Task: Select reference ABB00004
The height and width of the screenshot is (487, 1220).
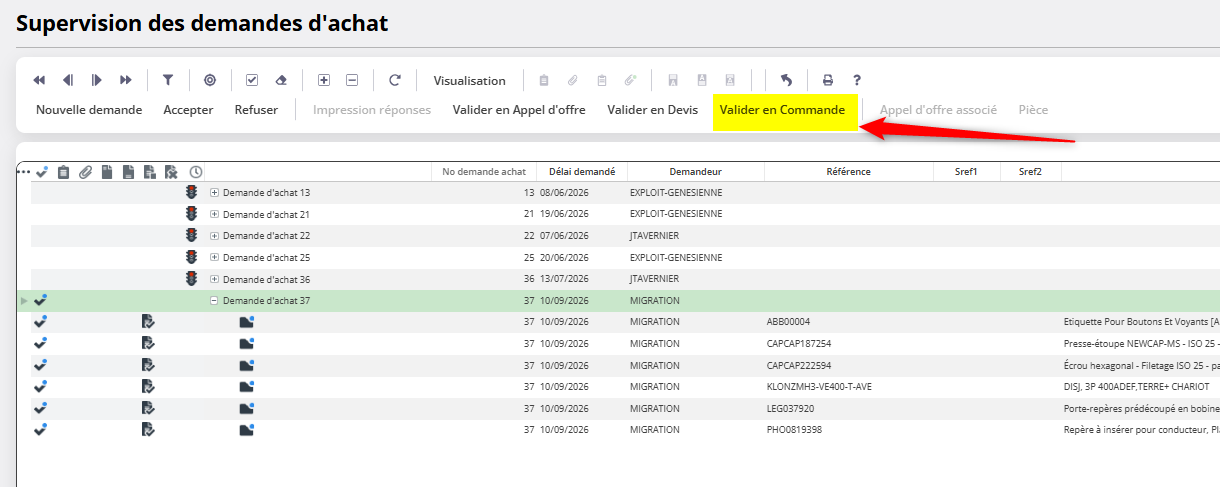Action: point(788,322)
